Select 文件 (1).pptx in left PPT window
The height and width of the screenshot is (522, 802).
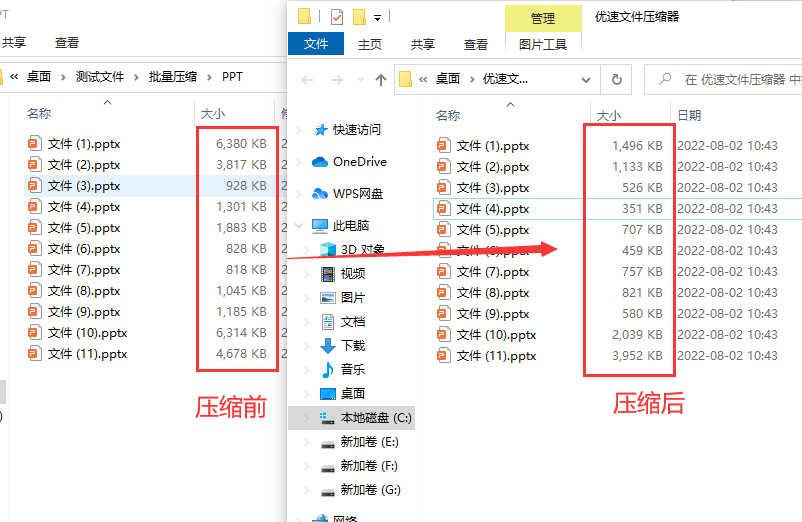coord(83,144)
